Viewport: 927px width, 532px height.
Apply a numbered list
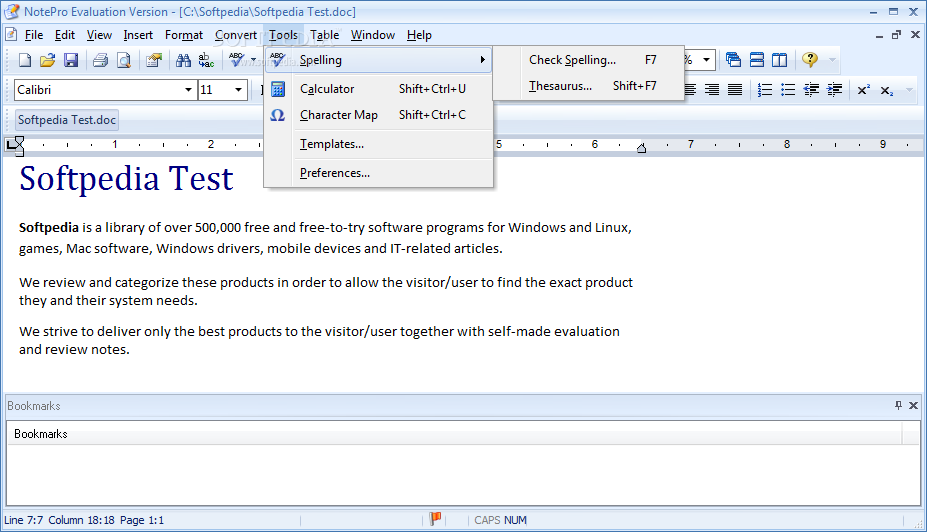(x=764, y=90)
